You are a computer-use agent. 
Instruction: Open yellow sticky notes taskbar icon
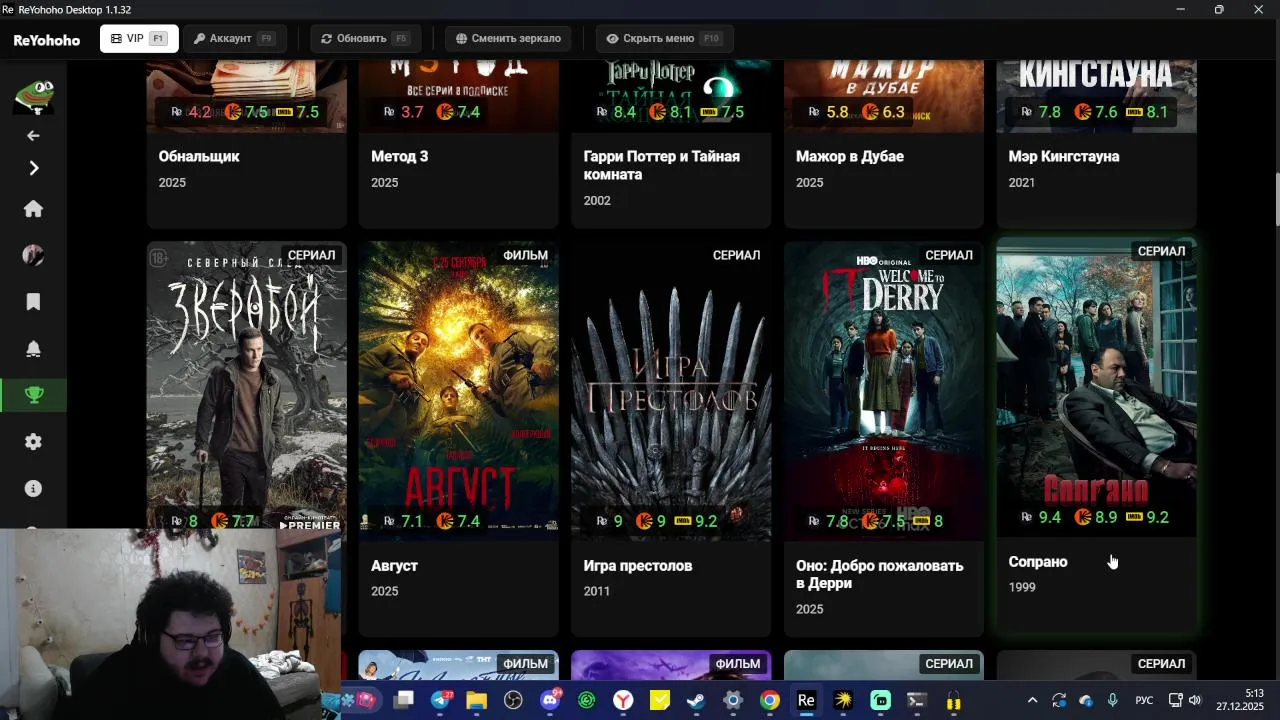point(660,701)
